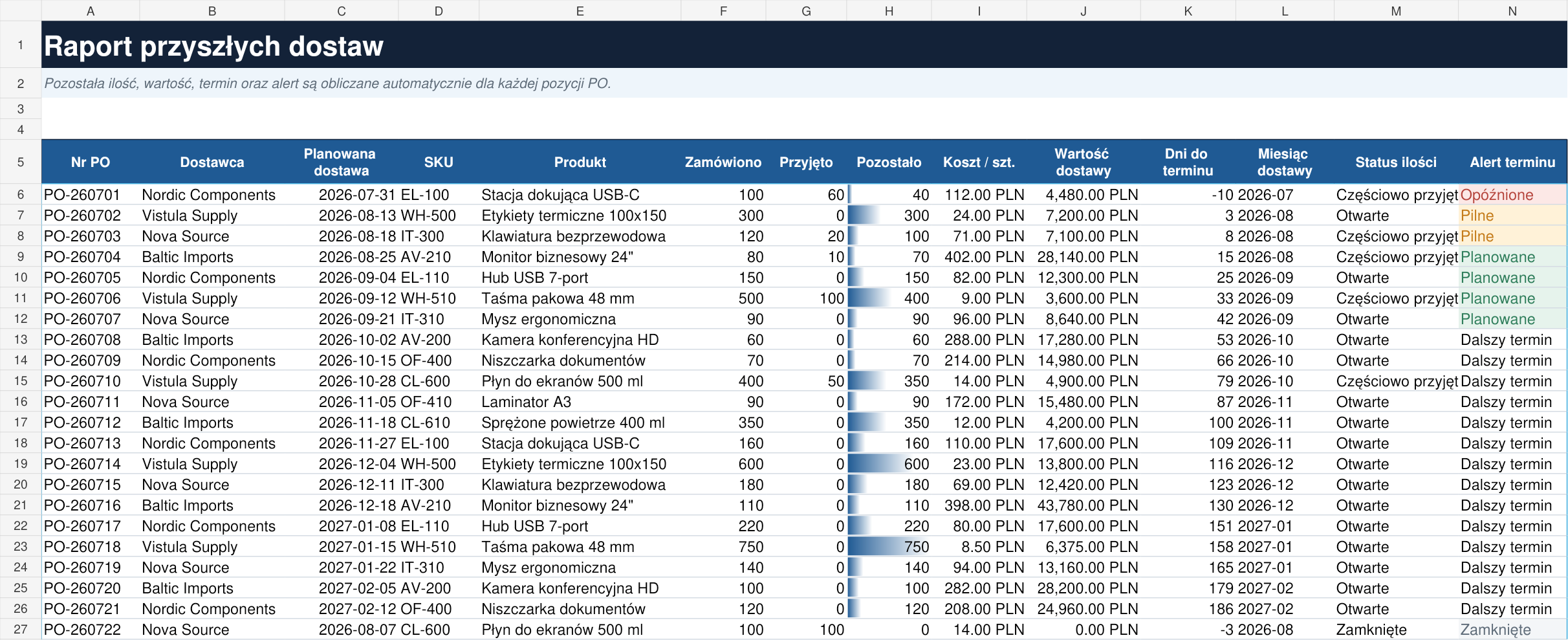Select date '2027-02-12' cell
This screenshot has height=640, width=1568.
342,609
